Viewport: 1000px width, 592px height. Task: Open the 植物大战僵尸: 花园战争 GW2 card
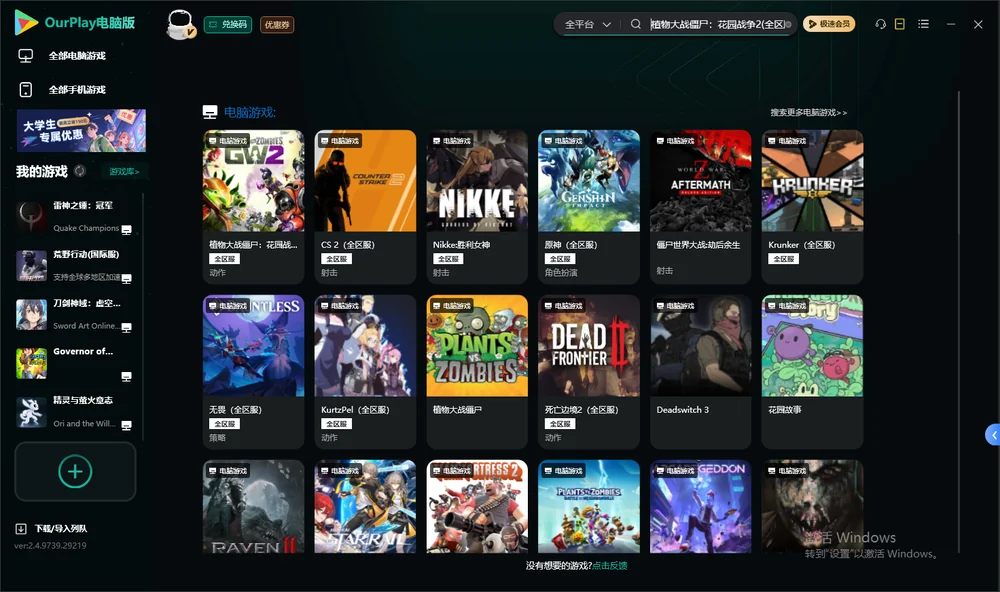(x=253, y=207)
